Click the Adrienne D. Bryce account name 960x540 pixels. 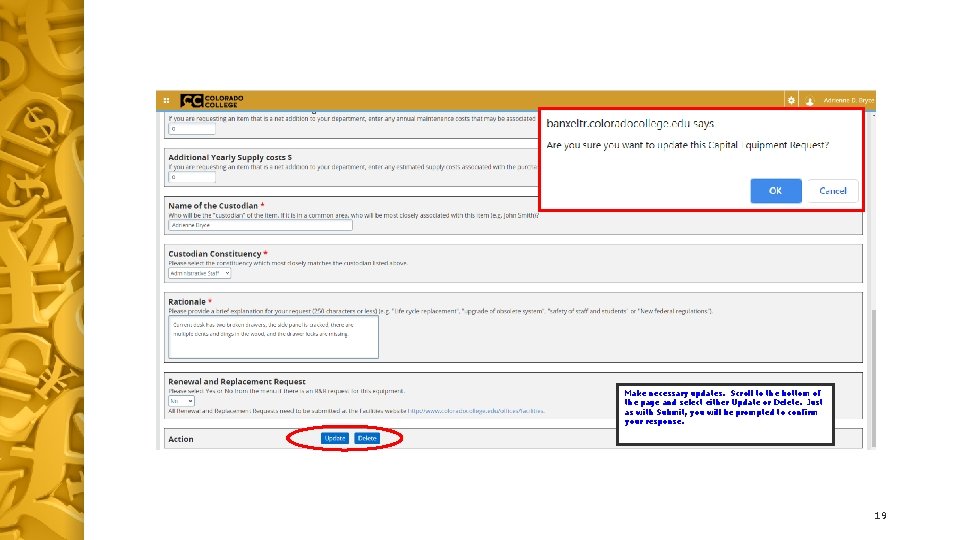(849, 100)
